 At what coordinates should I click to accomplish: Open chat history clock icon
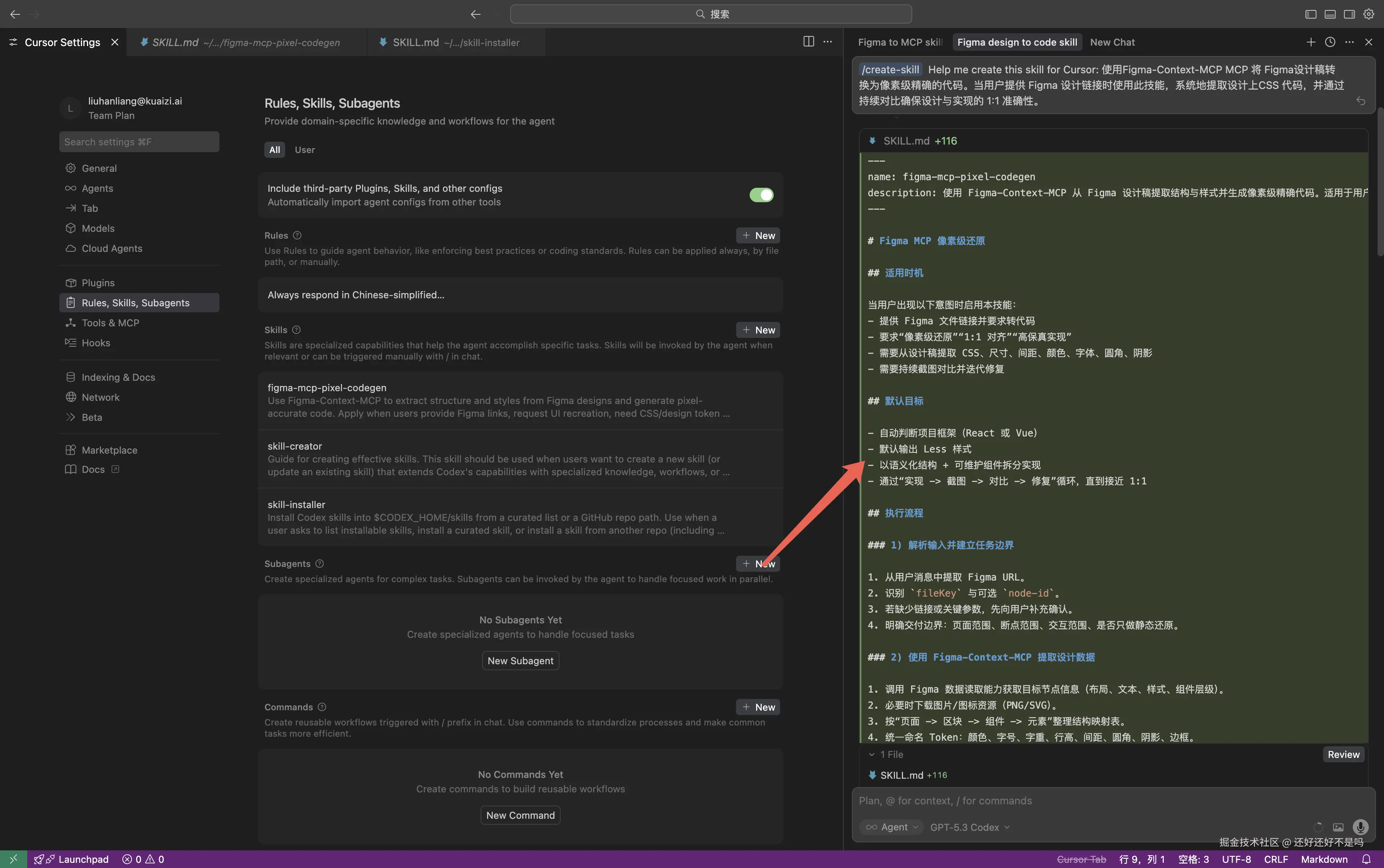click(x=1330, y=42)
